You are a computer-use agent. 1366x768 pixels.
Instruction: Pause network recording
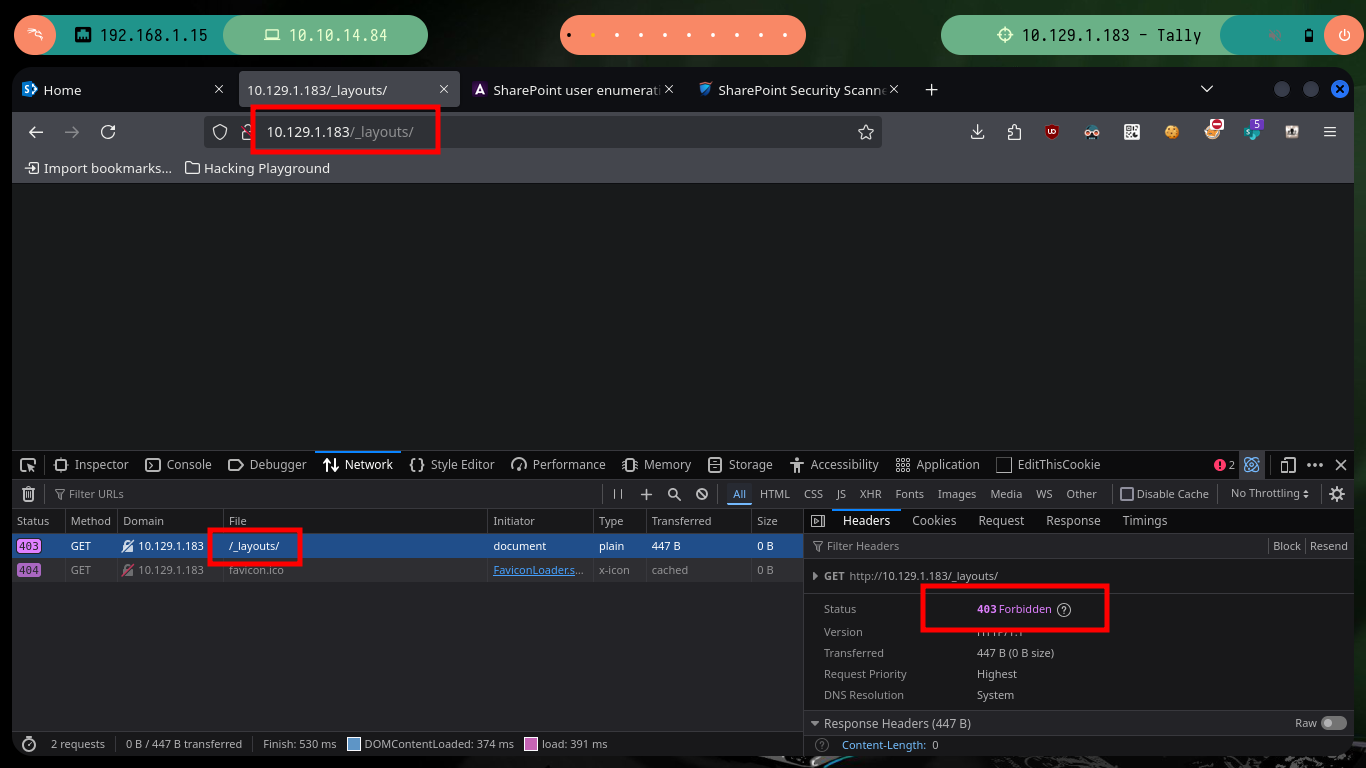(618, 494)
